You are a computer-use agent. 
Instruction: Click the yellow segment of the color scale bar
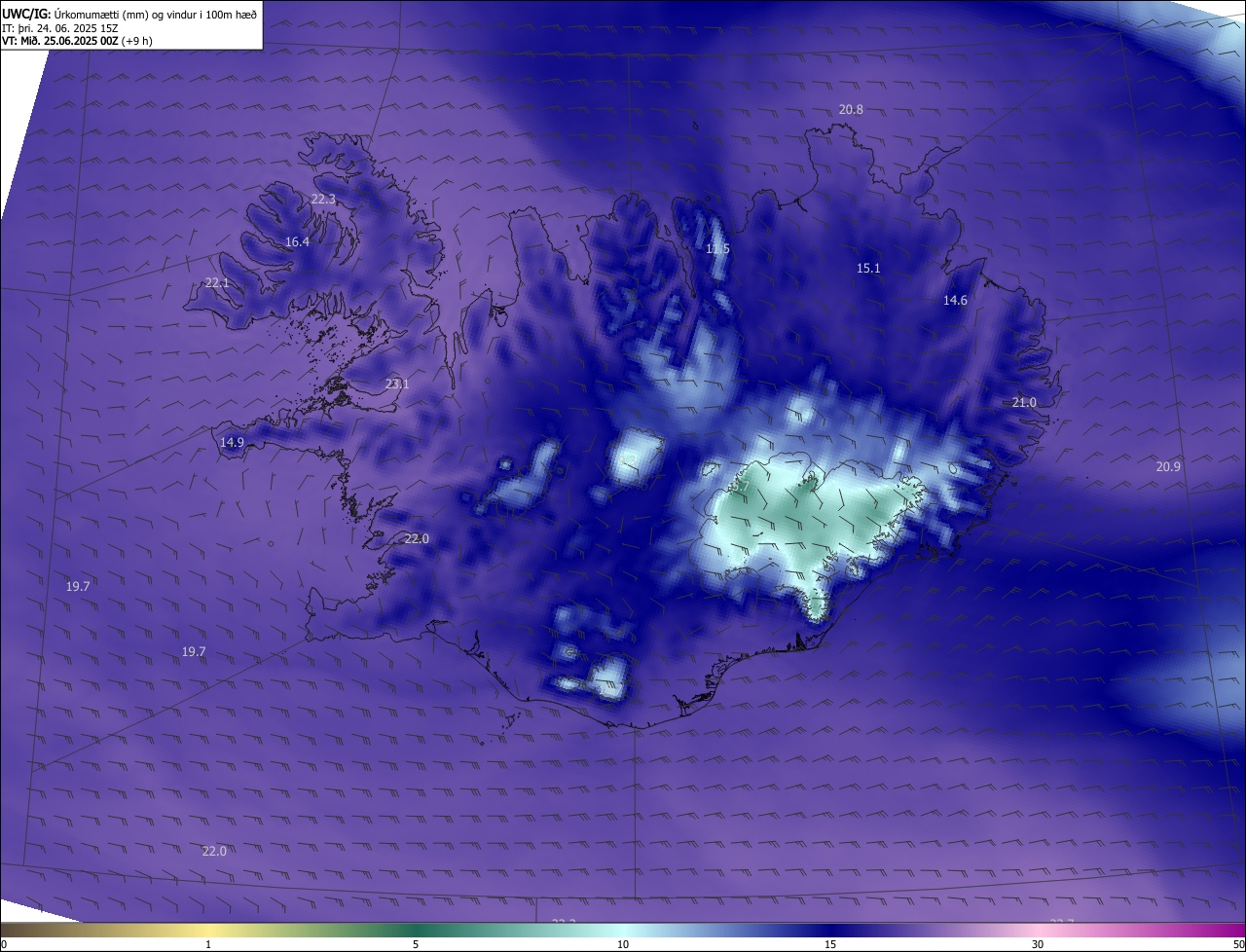(x=209, y=931)
